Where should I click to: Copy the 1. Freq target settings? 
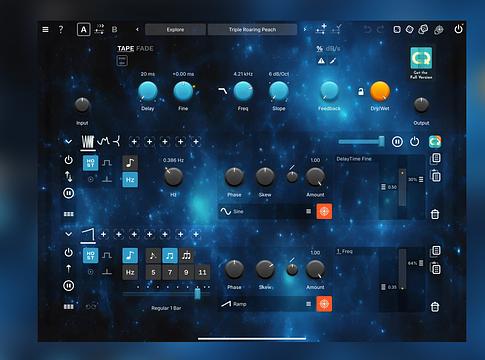[x=436, y=251]
